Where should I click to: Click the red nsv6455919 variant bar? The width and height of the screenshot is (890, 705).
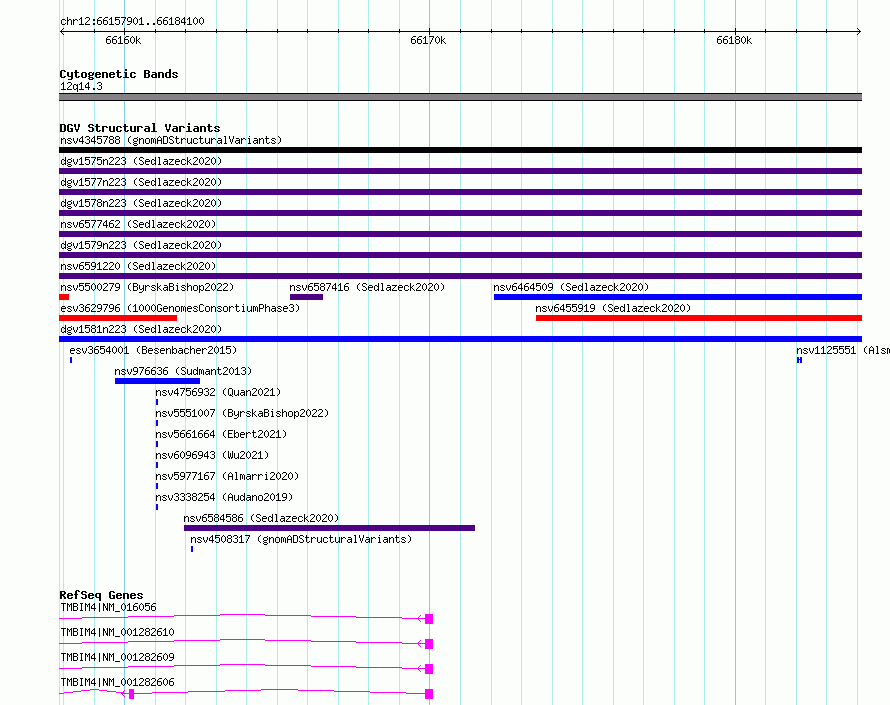pos(699,318)
